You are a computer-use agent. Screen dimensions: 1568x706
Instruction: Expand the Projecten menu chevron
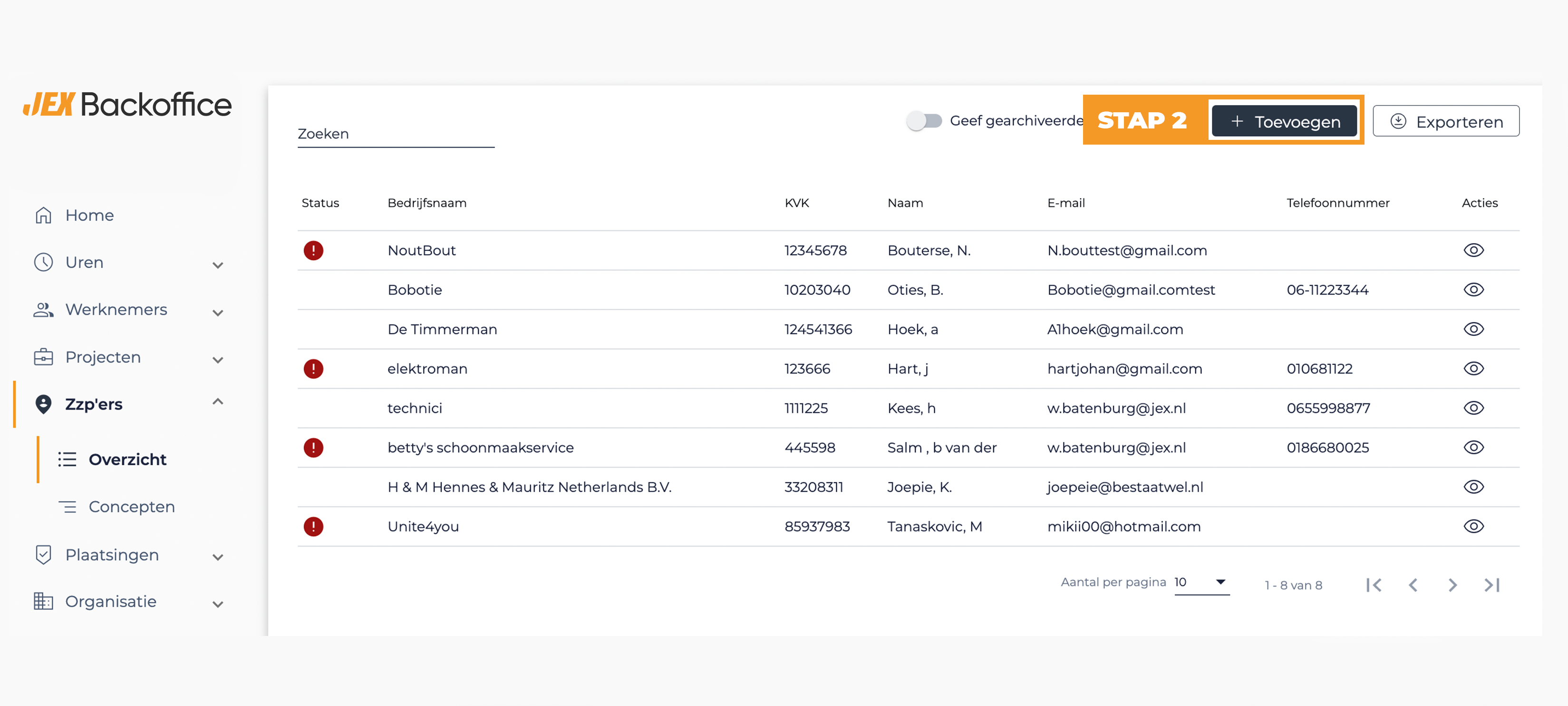pyautogui.click(x=218, y=360)
